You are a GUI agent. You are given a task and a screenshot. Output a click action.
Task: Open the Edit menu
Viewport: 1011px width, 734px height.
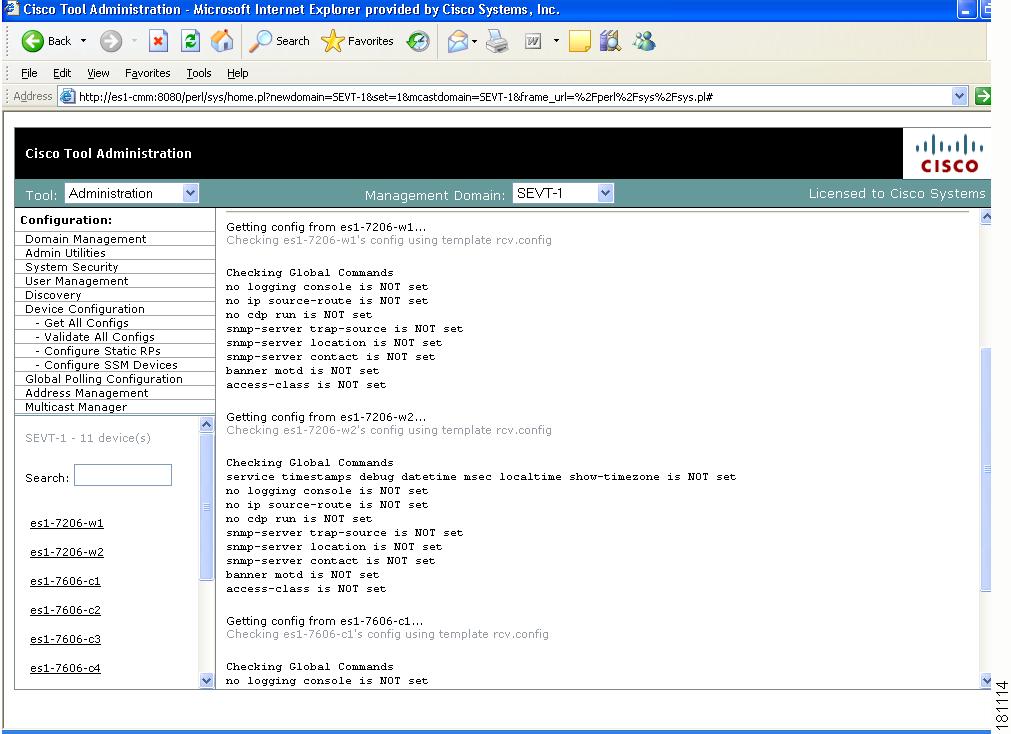tap(62, 73)
